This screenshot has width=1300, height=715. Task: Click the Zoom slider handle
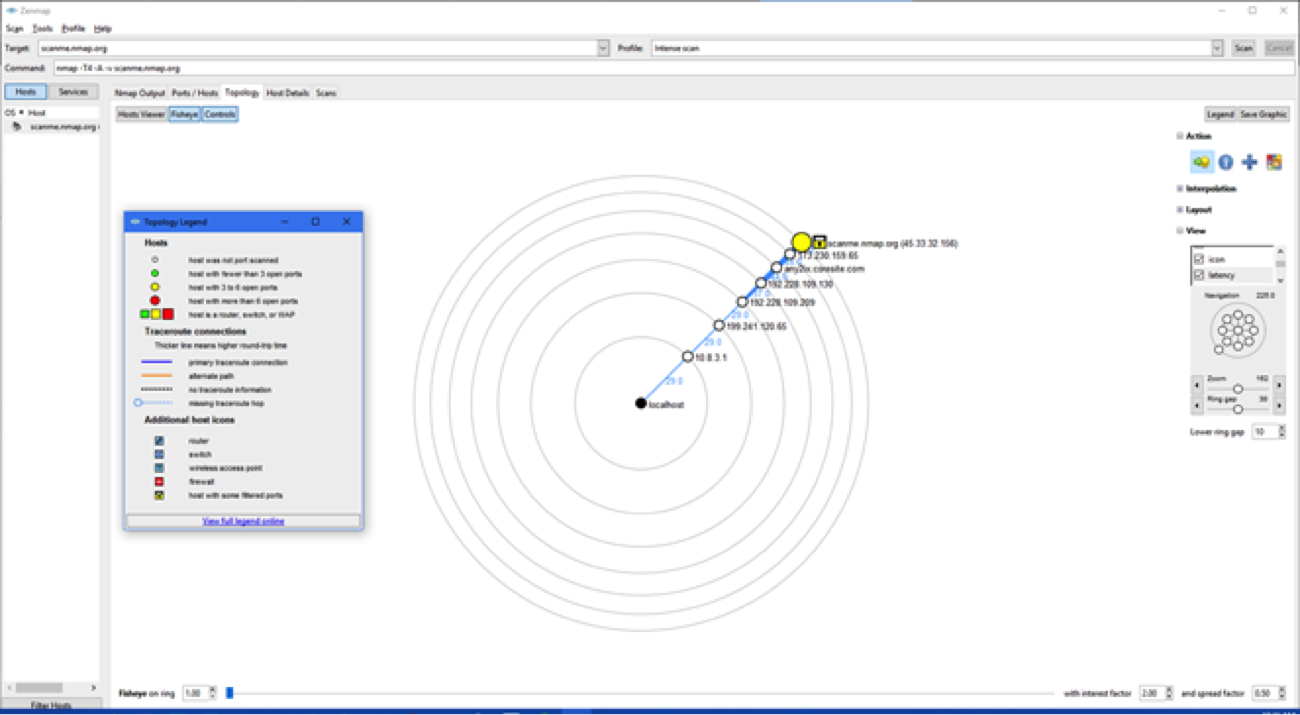pos(1237,389)
